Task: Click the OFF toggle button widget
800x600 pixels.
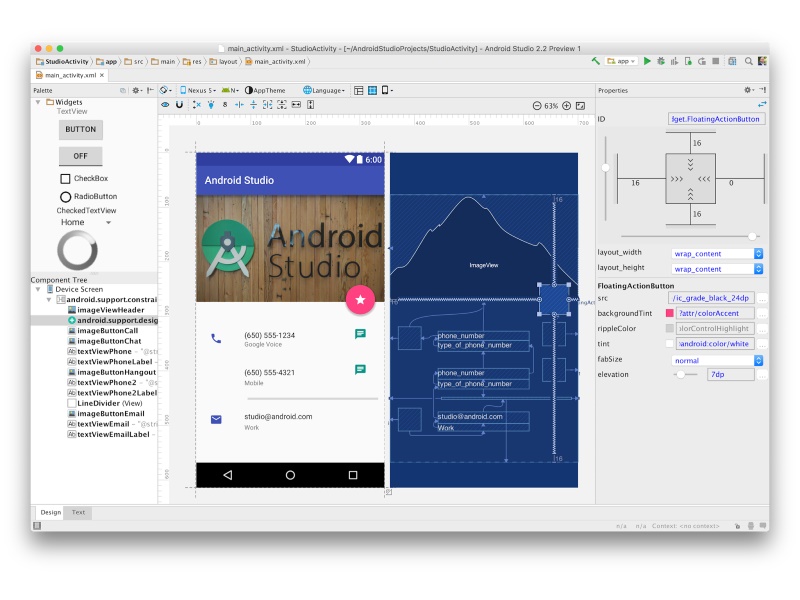Action: (81, 156)
